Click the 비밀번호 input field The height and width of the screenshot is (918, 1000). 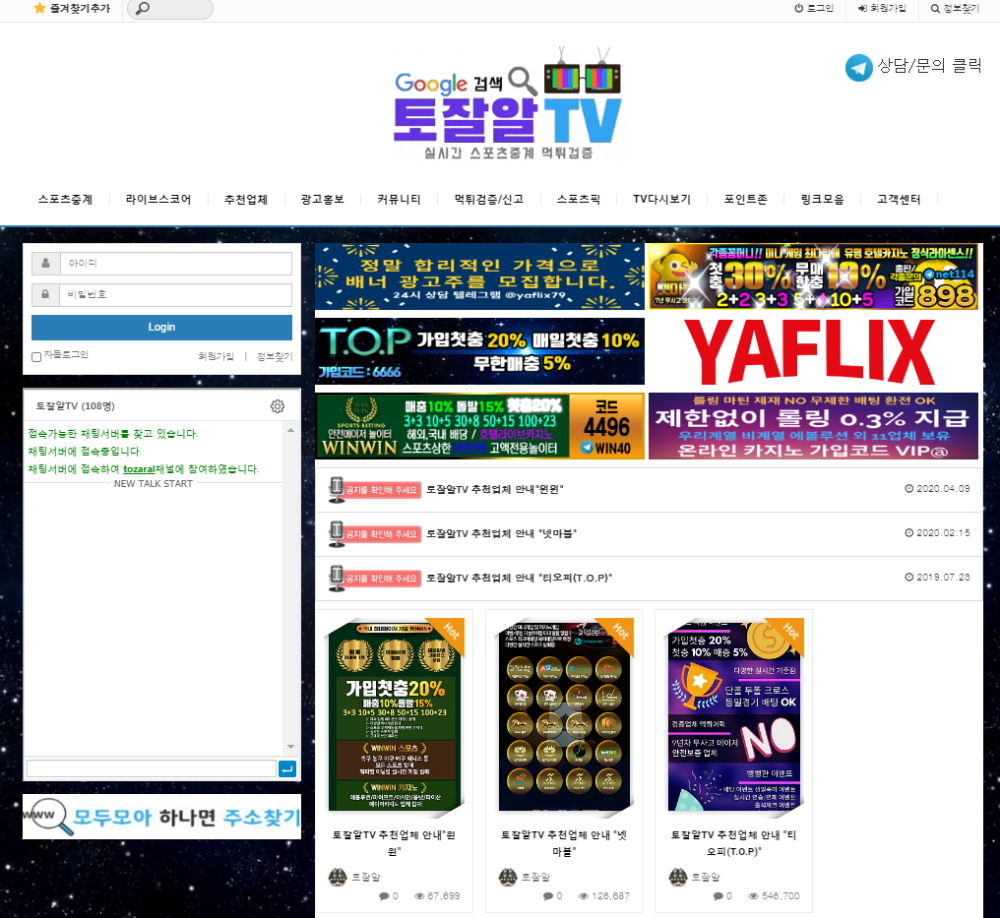point(175,295)
